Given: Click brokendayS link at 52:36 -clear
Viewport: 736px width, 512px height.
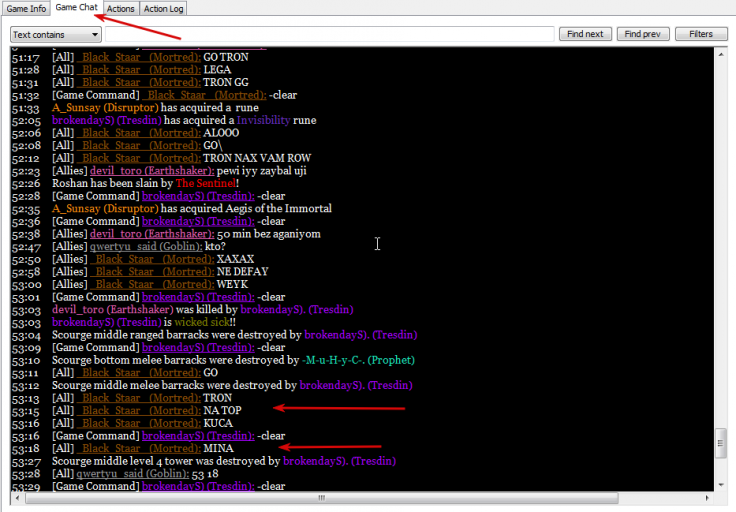Looking at the screenshot, I should [199, 222].
